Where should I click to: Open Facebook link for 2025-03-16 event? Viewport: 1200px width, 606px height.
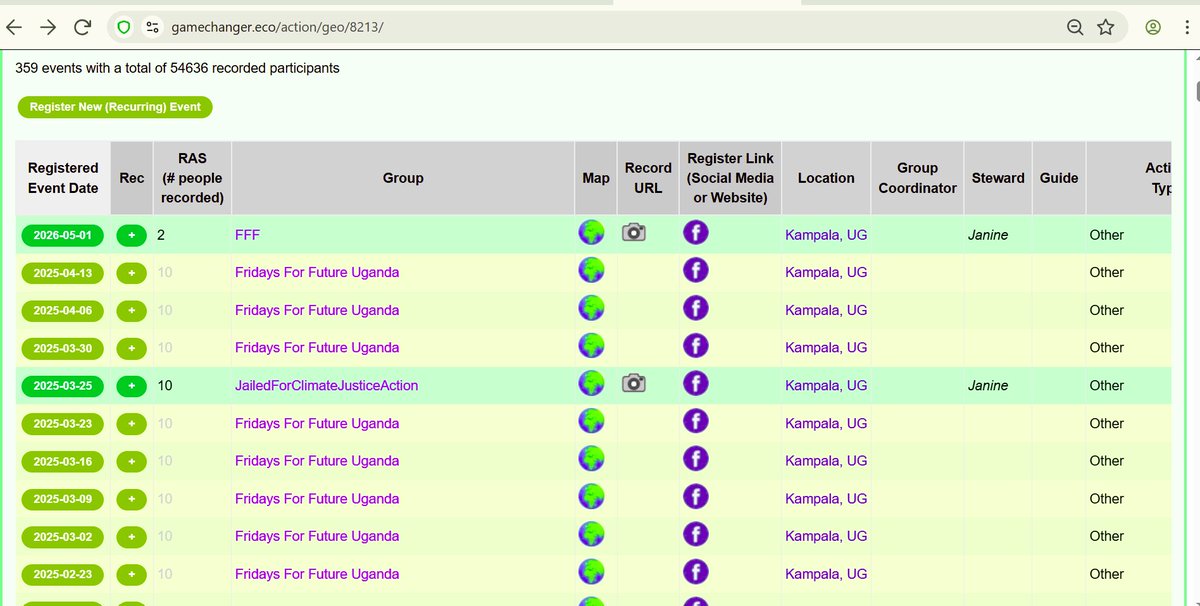(696, 460)
